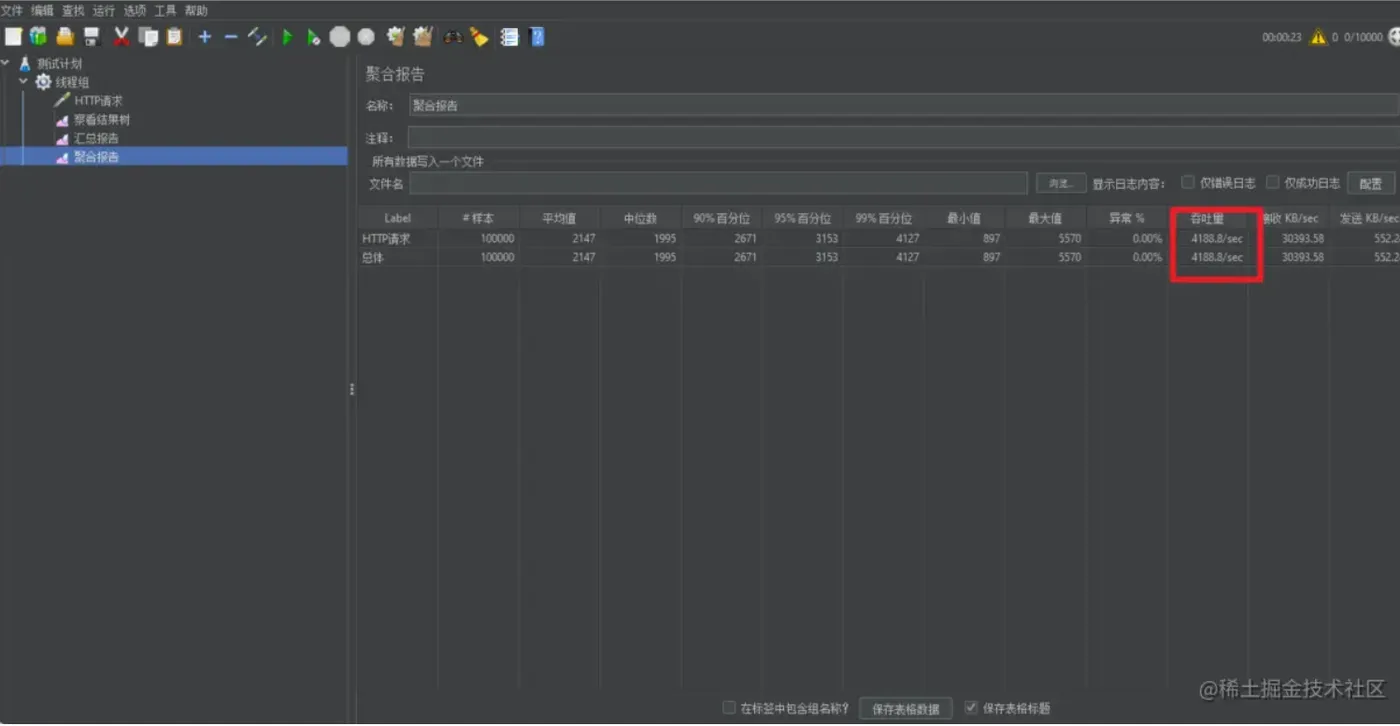
Task: Click the 90% 百分位 column header
Action: [721, 218]
